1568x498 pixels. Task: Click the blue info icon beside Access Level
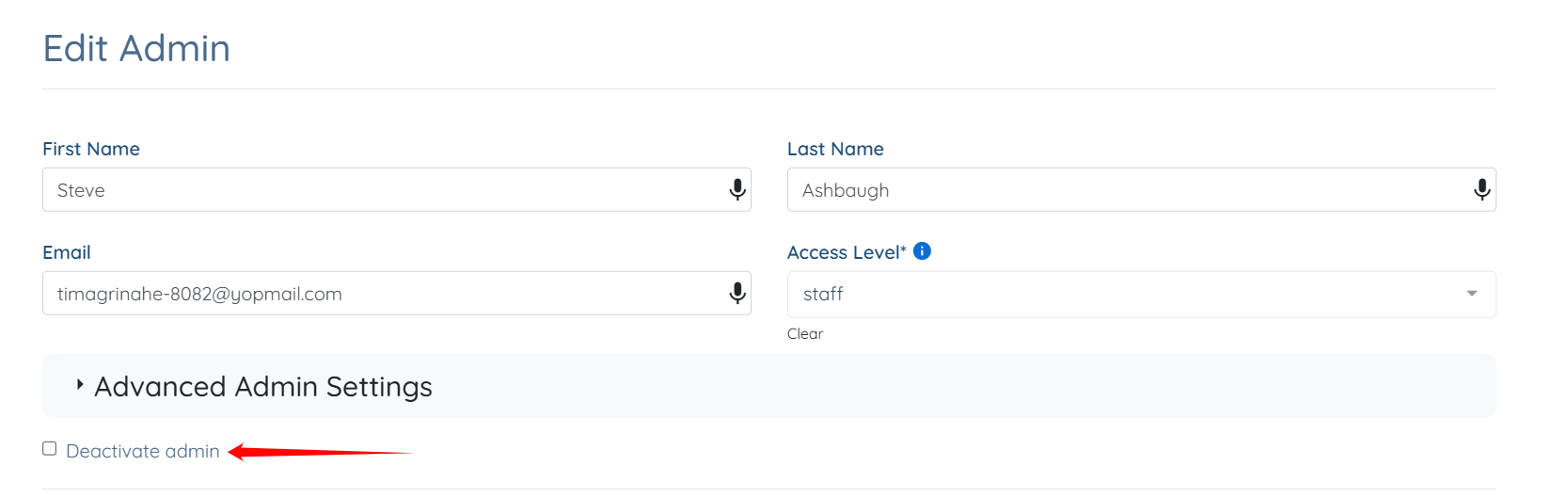click(x=922, y=251)
